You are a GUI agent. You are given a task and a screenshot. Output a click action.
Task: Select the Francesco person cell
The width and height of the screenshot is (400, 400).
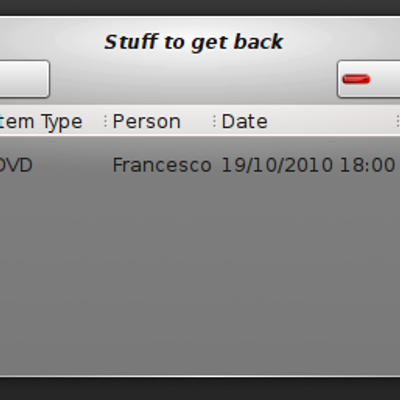(162, 165)
